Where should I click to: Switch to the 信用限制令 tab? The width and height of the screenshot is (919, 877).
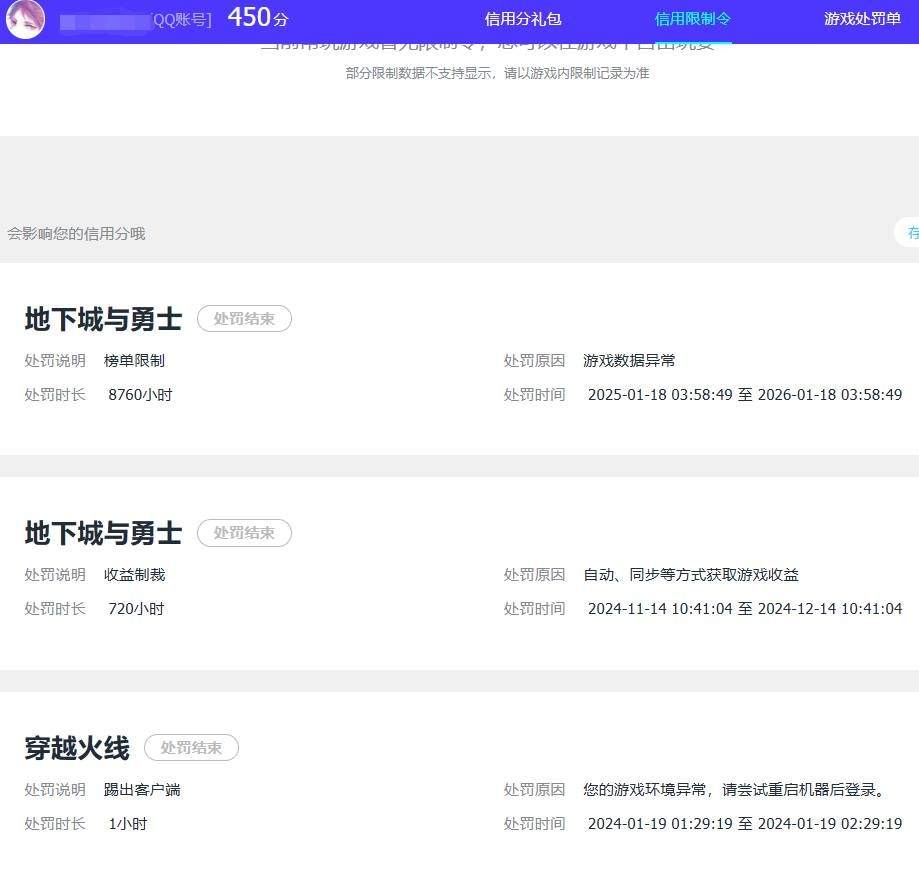click(692, 19)
